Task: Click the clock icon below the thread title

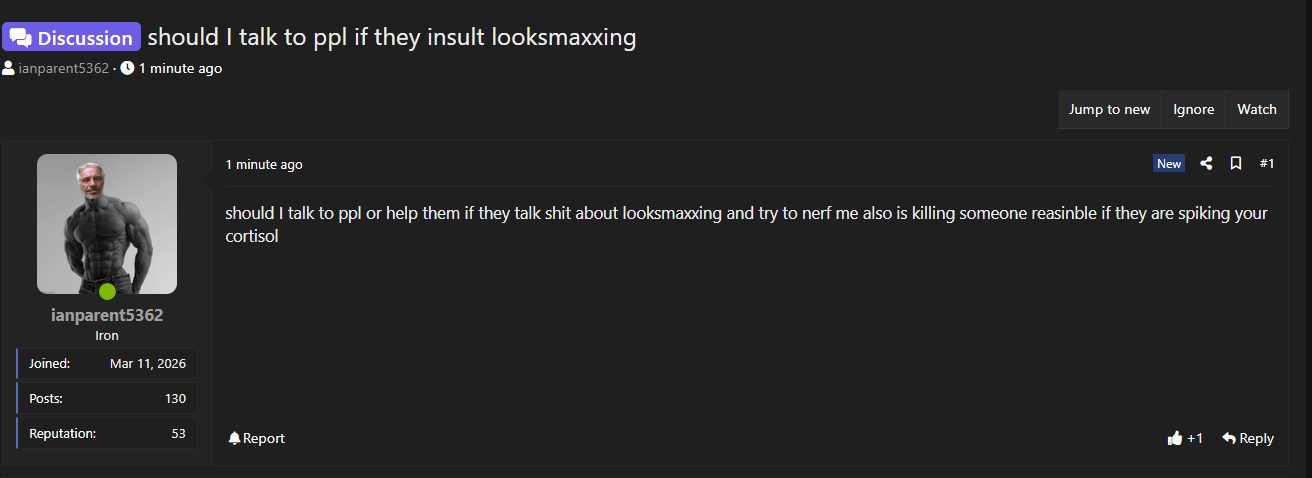Action: (127, 68)
